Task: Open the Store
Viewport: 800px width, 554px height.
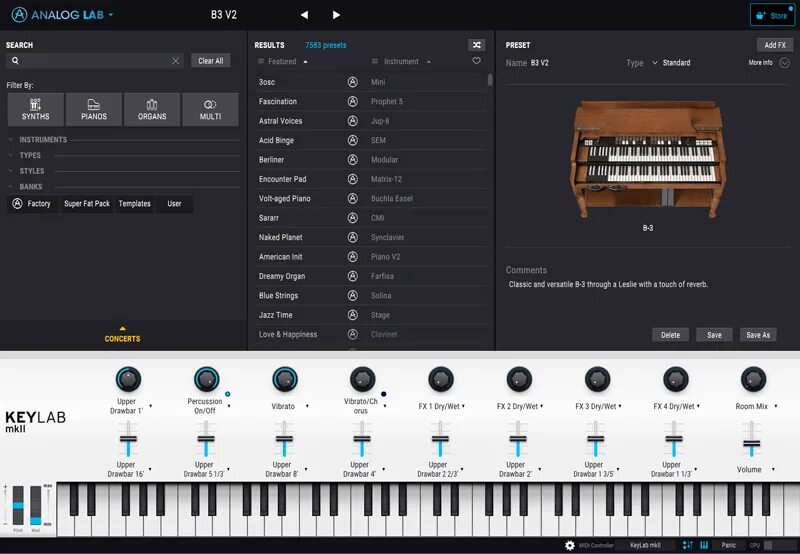Action: pos(772,15)
